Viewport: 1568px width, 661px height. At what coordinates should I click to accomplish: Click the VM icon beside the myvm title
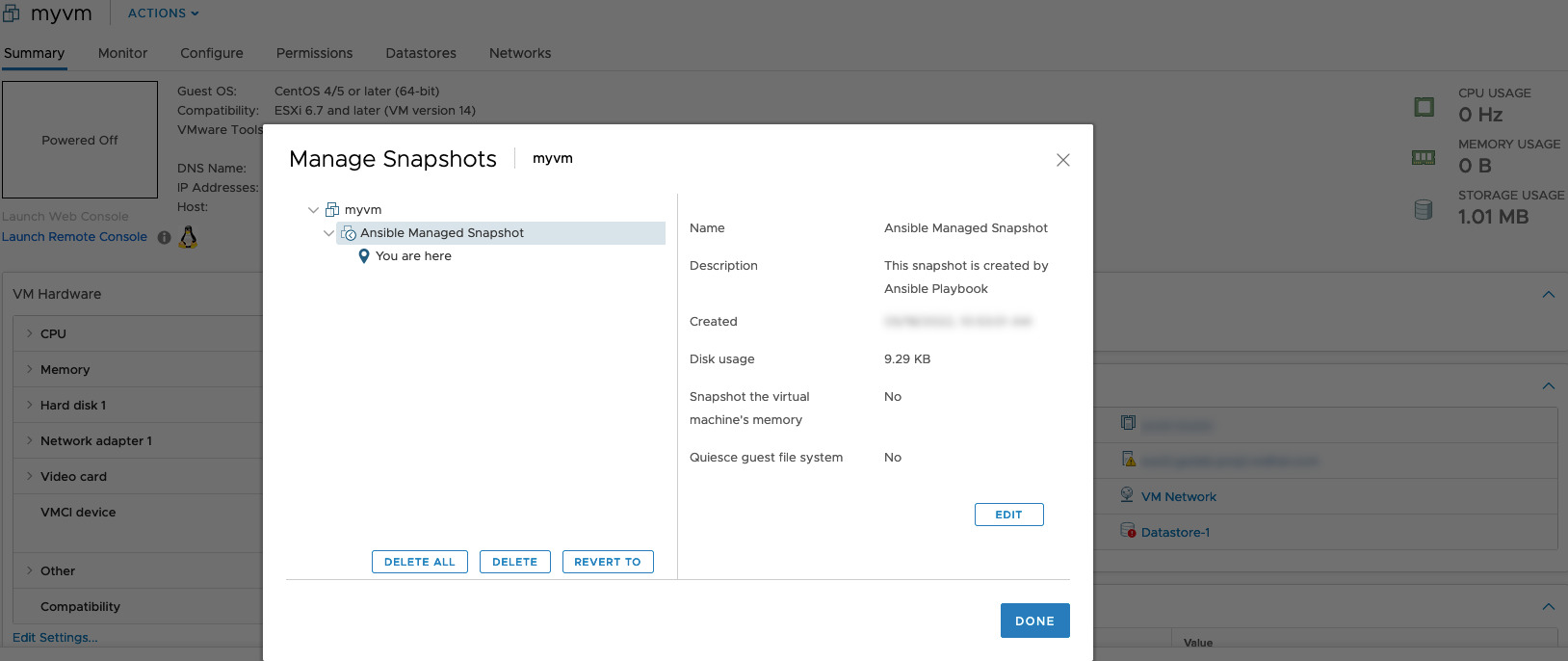pos(11,13)
